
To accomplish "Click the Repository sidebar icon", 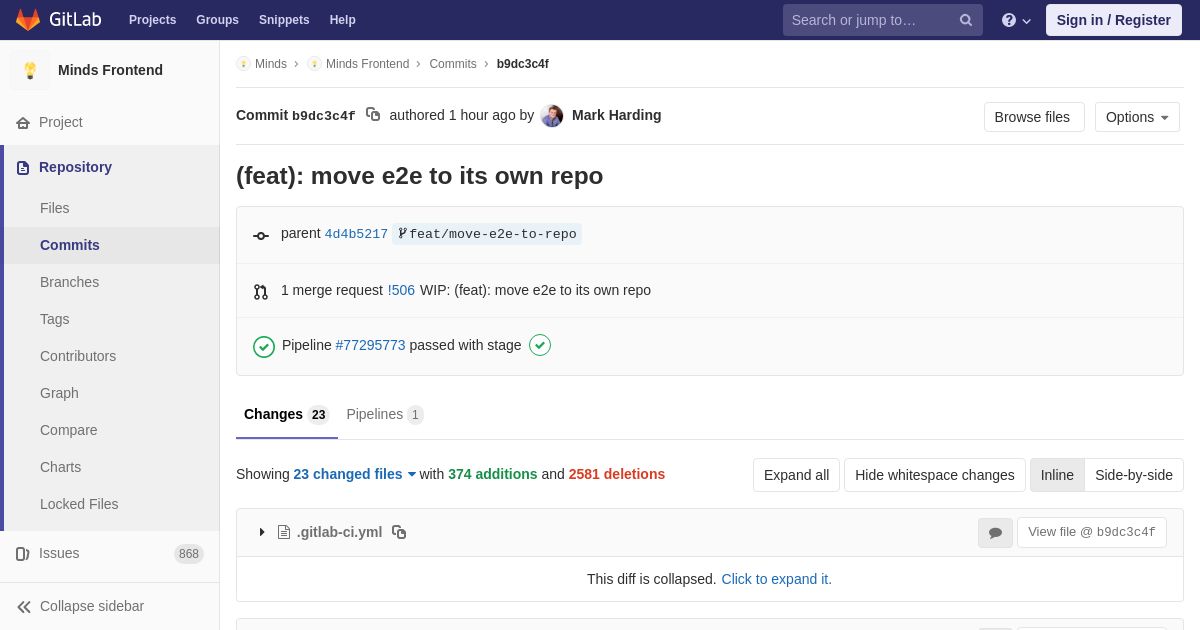I will 23,168.
